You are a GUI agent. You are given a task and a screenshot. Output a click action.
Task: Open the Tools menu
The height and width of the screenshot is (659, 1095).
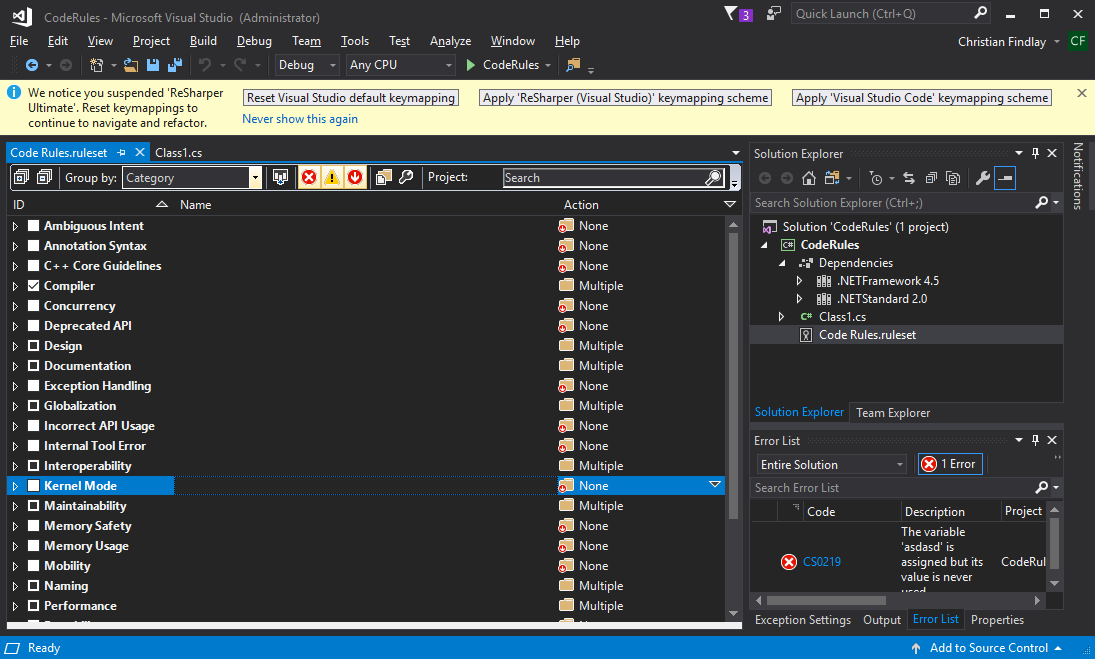[x=355, y=41]
